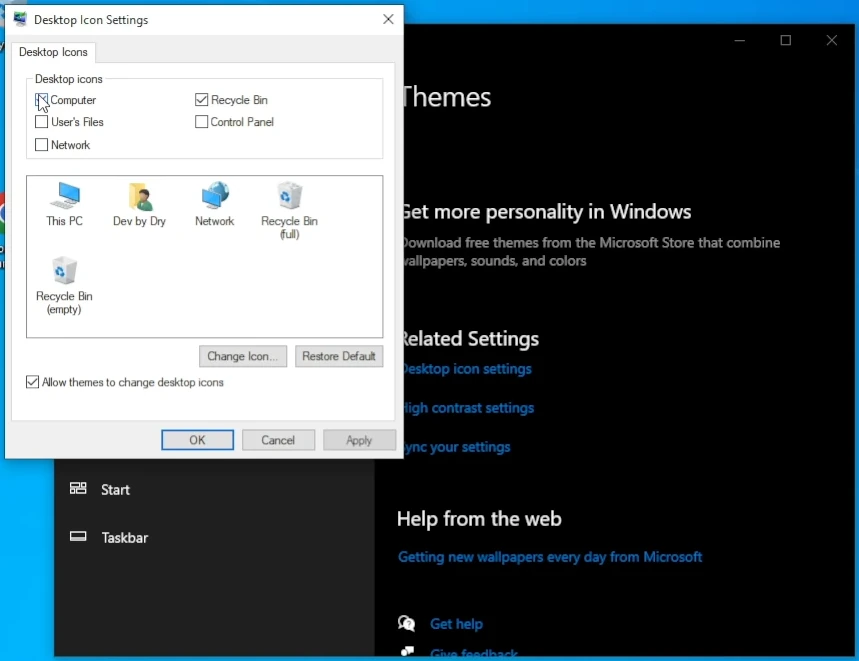Click the Apply button
This screenshot has height=661, width=859.
point(359,440)
